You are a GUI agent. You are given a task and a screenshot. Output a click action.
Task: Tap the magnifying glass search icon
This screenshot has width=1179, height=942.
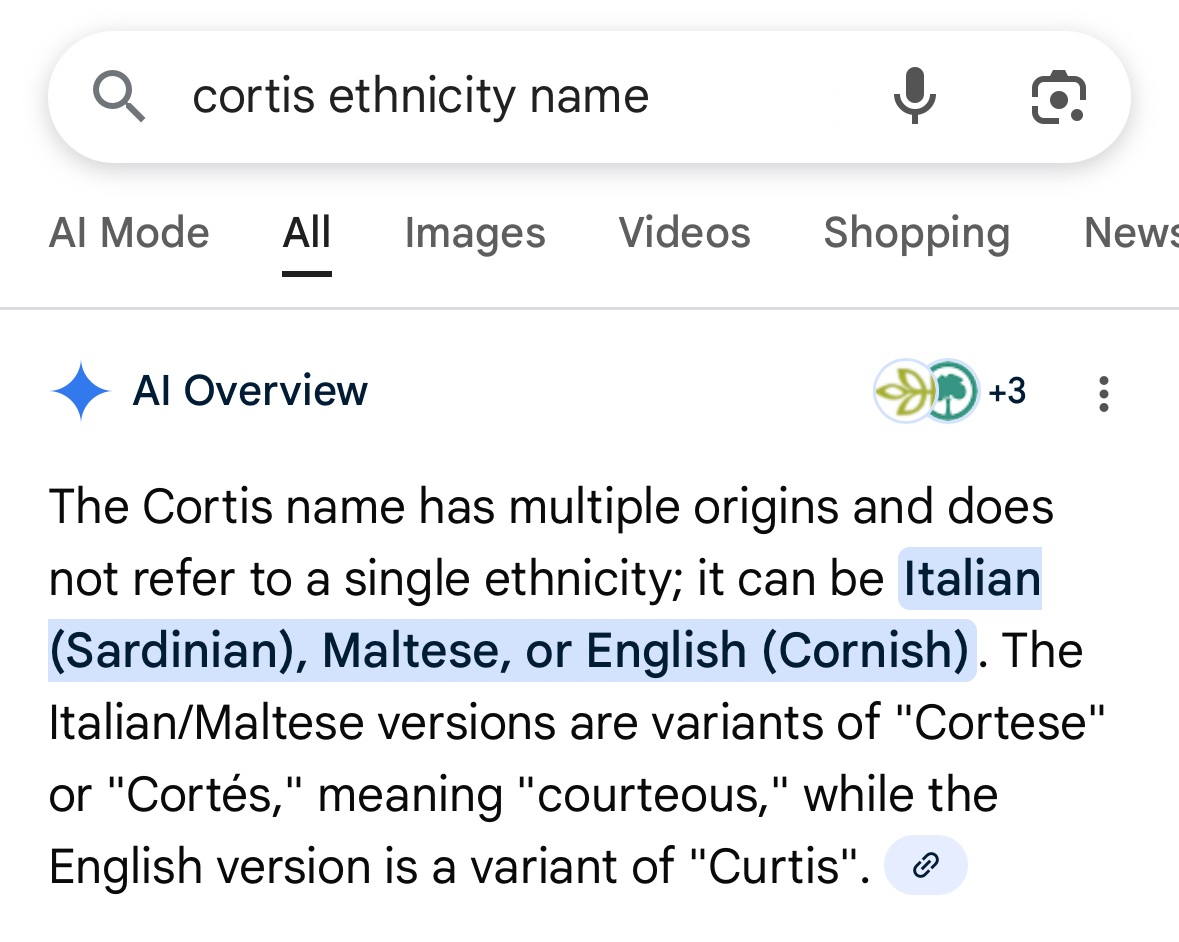click(119, 97)
